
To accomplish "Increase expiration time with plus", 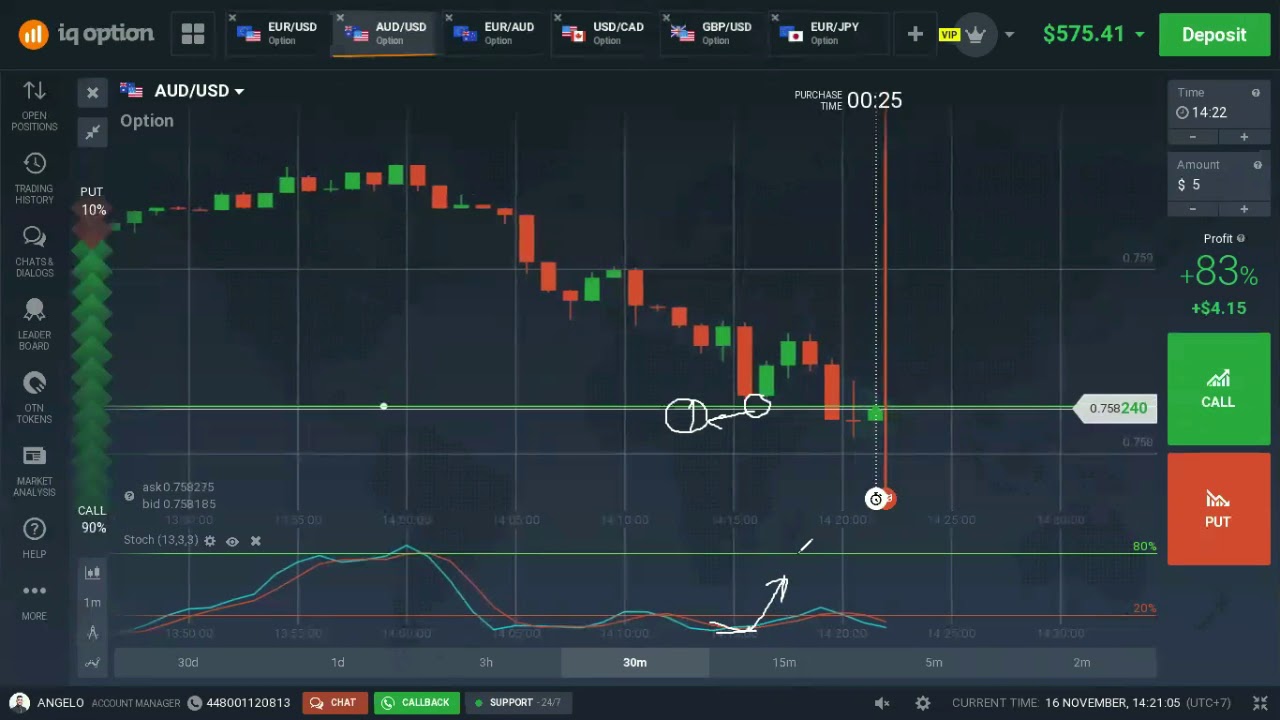I will [1244, 137].
